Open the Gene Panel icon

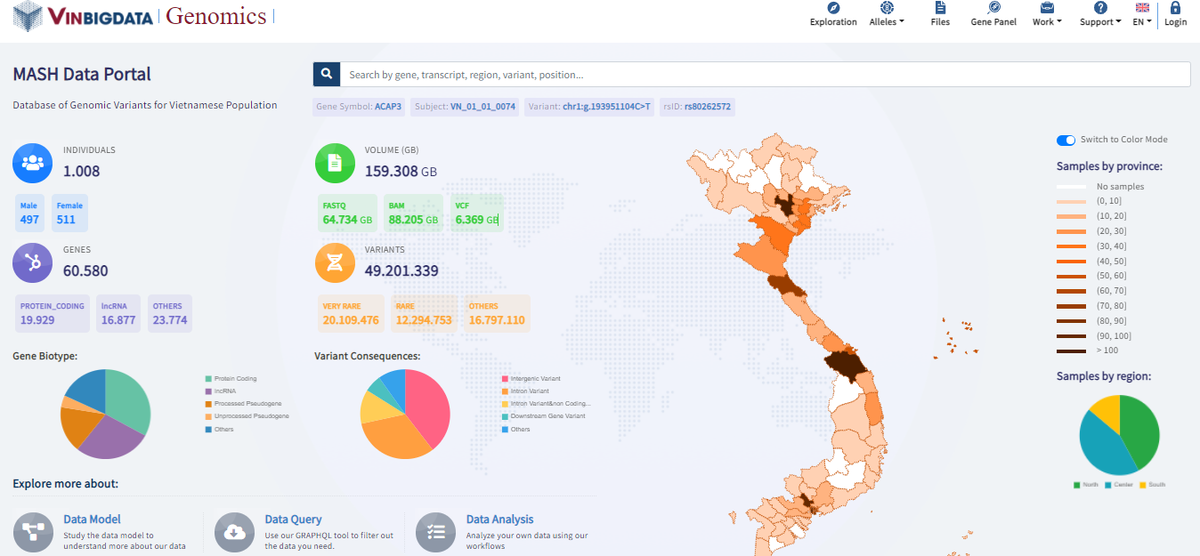coord(993,8)
